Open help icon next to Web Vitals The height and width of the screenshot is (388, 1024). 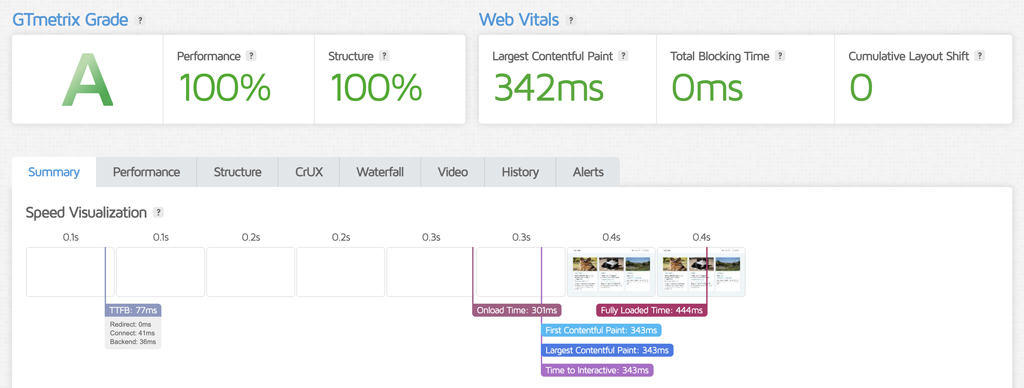(x=571, y=20)
